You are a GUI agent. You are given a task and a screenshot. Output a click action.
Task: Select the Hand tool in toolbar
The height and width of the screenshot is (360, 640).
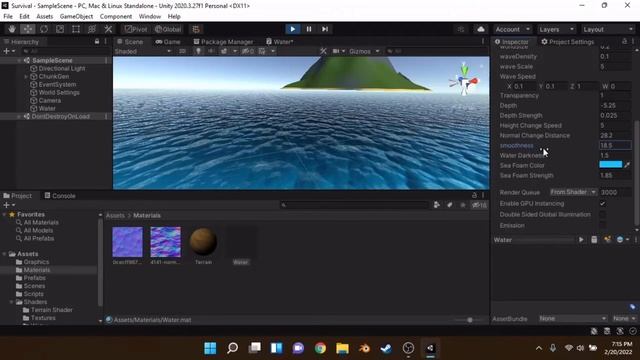pos(12,29)
